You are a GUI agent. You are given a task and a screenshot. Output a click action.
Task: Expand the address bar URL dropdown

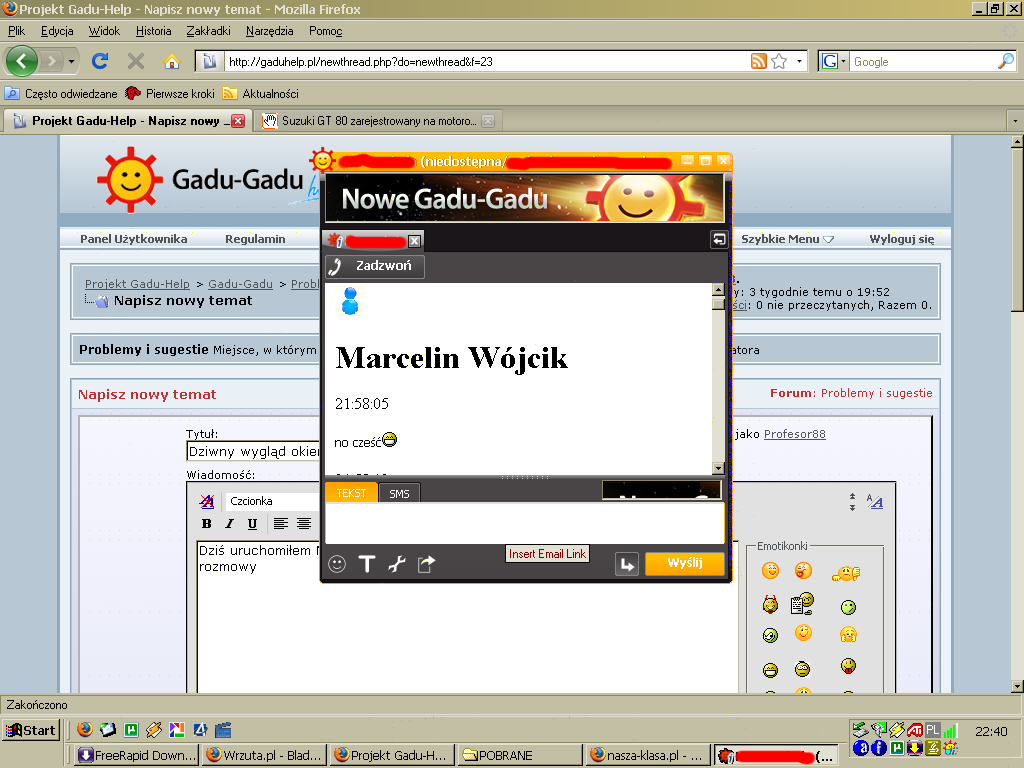point(799,61)
